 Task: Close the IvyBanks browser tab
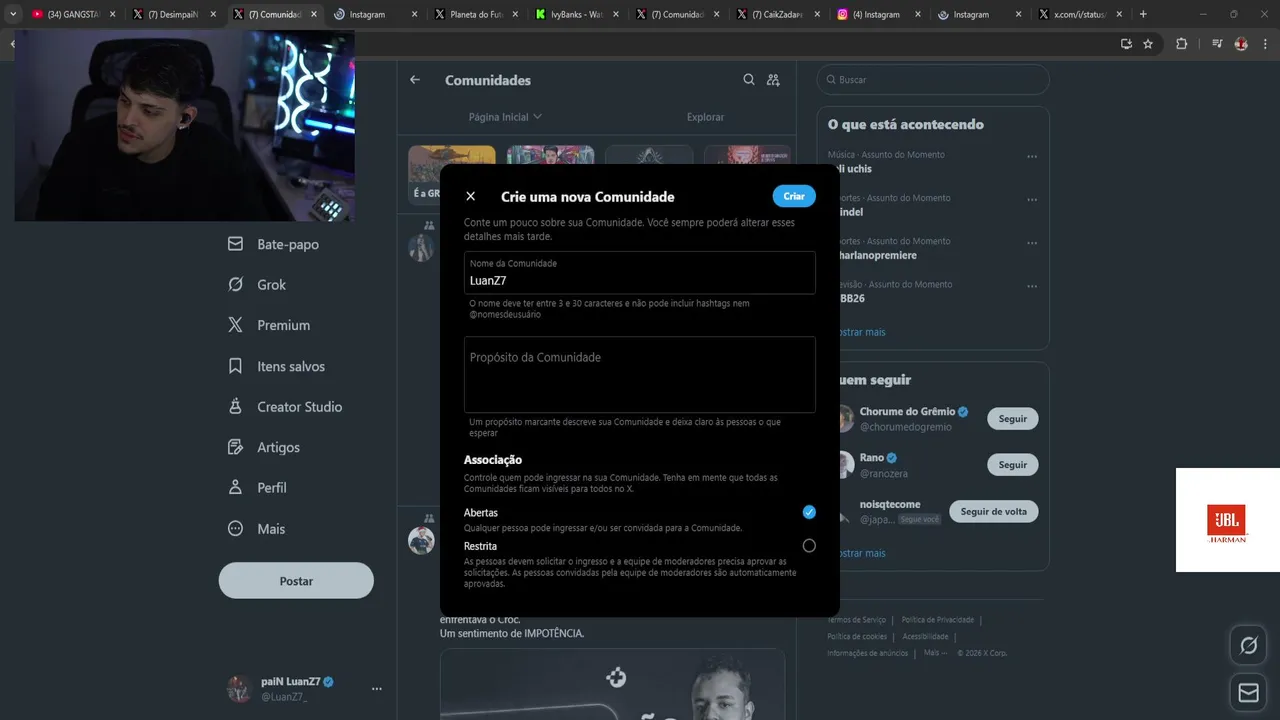(x=616, y=14)
